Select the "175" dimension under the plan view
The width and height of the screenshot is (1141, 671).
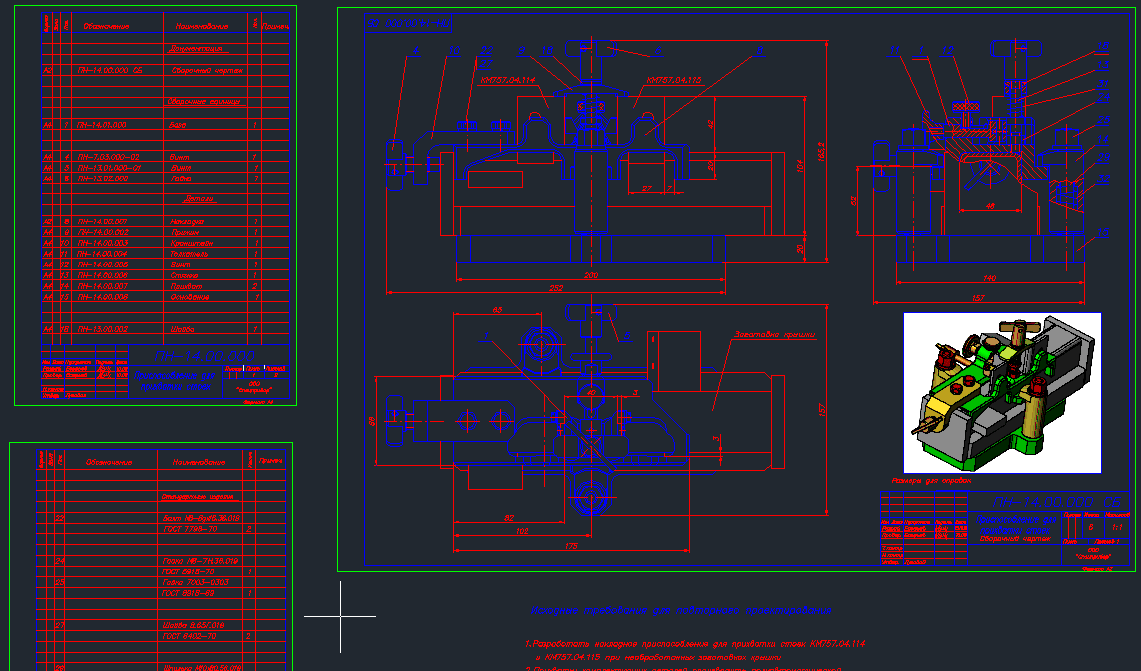pos(571,546)
